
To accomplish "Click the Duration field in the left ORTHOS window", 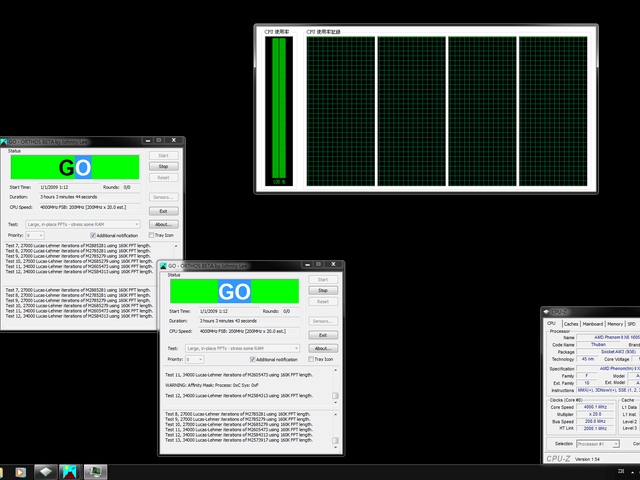I will (x=89, y=197).
